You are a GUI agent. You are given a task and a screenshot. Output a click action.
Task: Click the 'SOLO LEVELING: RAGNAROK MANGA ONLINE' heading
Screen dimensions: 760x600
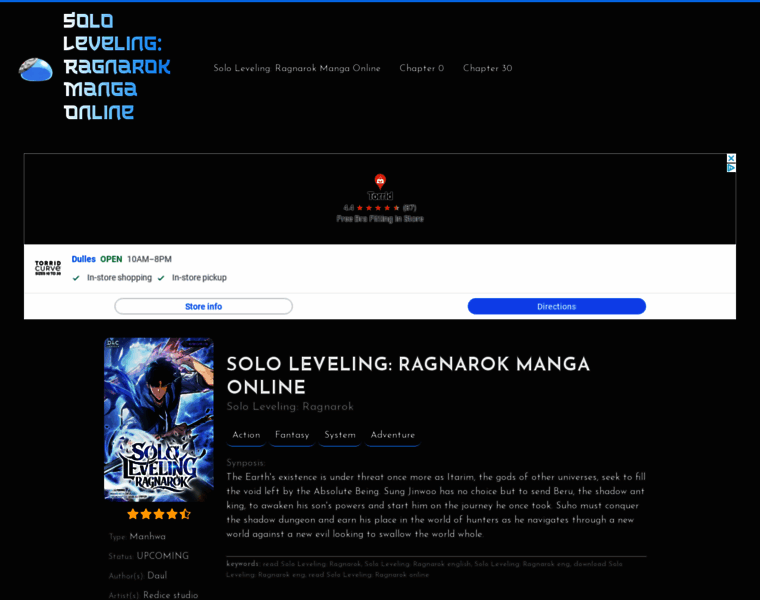[x=408, y=376]
